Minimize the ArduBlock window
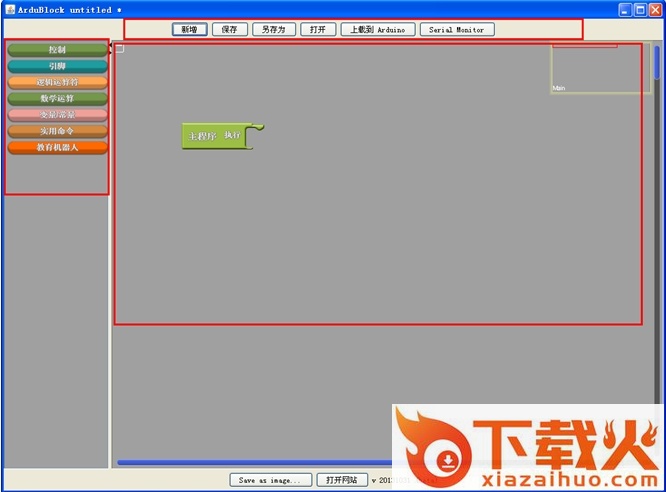Image resolution: width=666 pixels, height=492 pixels. point(624,10)
